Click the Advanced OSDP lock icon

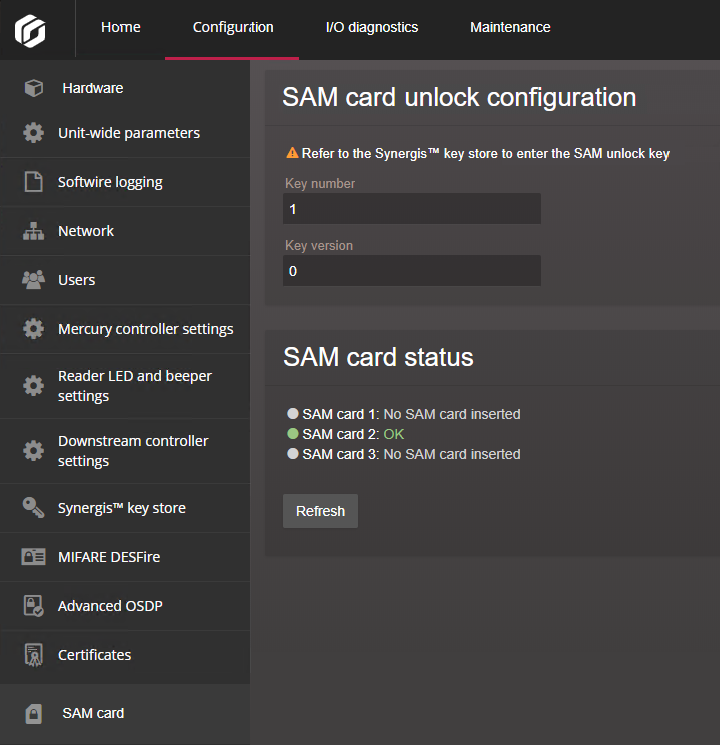(33, 606)
